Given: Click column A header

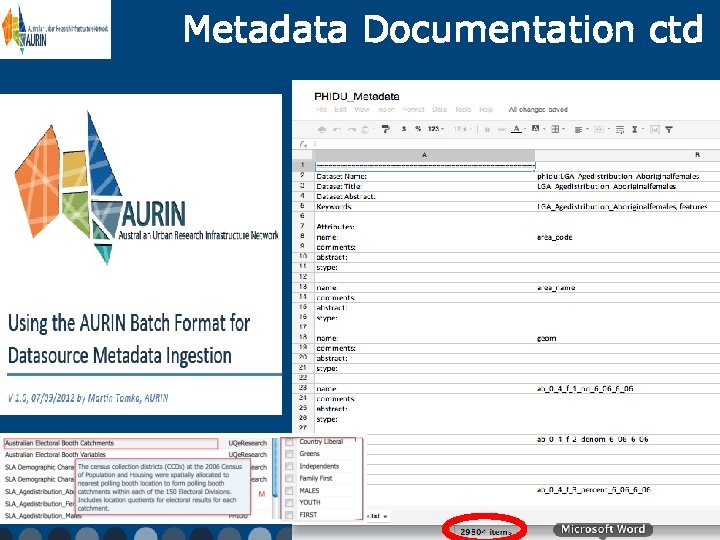Looking at the screenshot, I should 425,155.
